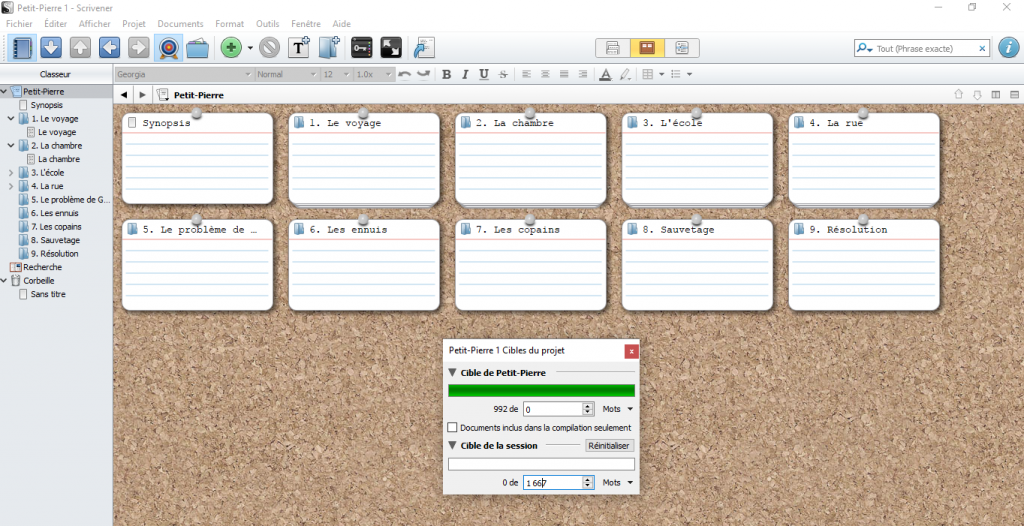Enter full screen composition mode icon
This screenshot has height=526, width=1024.
391,48
